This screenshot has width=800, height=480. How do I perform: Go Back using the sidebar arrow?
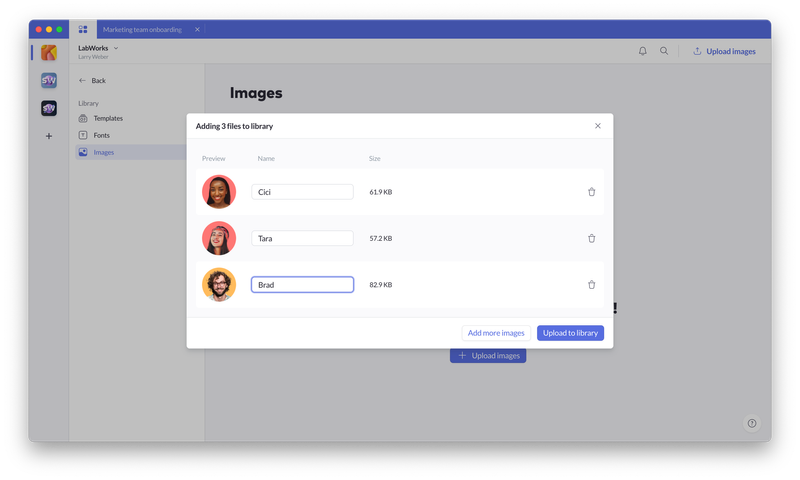(92, 80)
